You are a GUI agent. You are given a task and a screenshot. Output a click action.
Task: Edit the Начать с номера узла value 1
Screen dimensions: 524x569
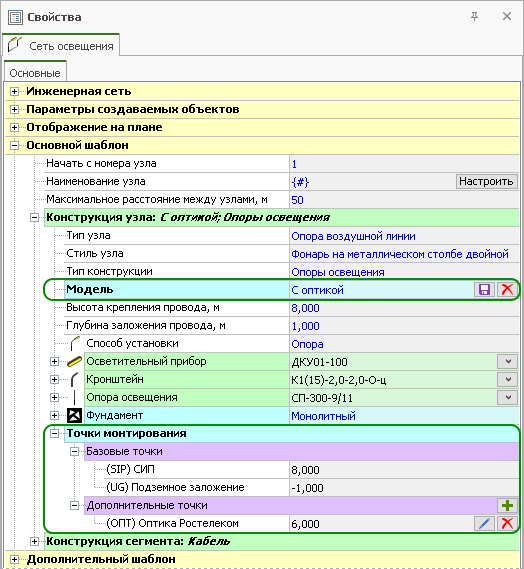point(404,164)
